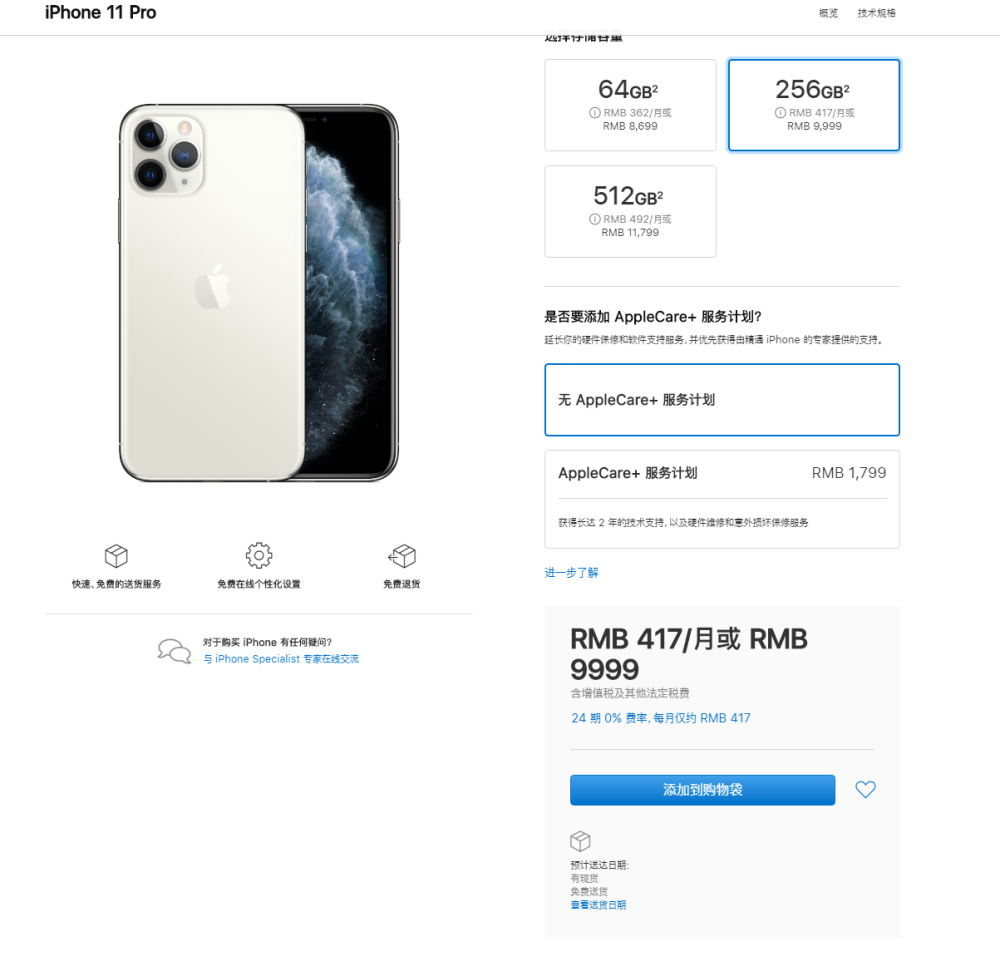Switch to the 技术规格 tab
The width and height of the screenshot is (1000, 956).
[876, 13]
